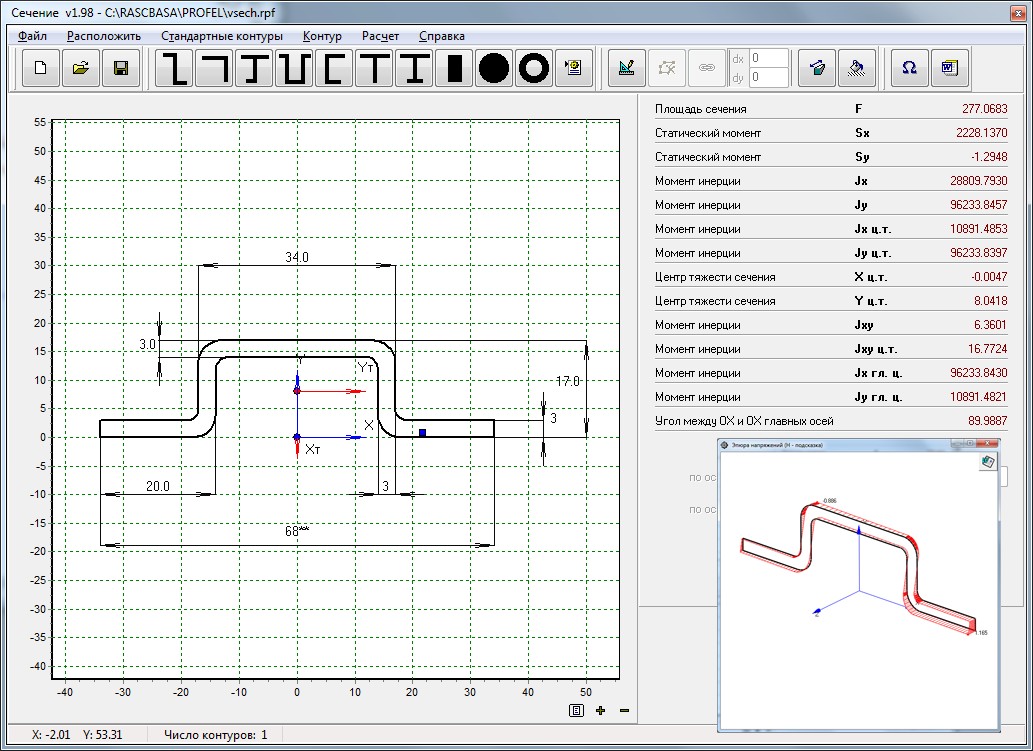Click the edit contour nodes tool
1033x751 pixels.
667,68
